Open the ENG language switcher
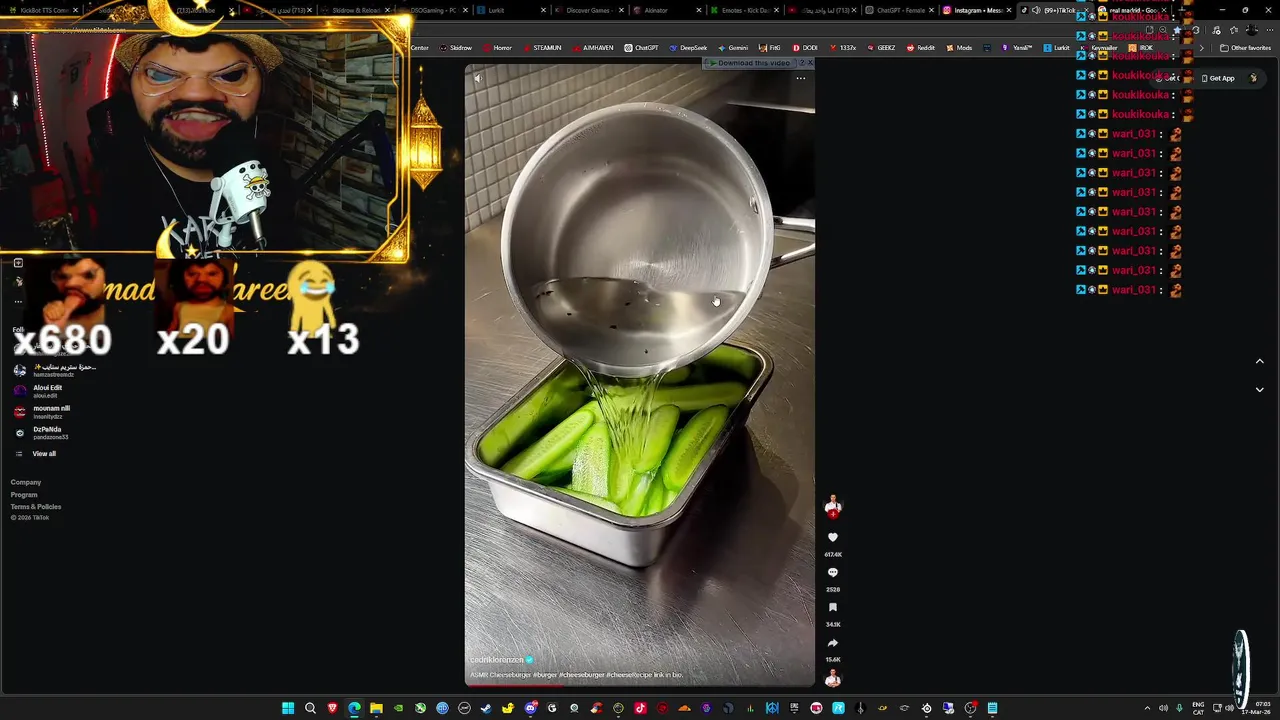The image size is (1280, 720). coord(1198,708)
